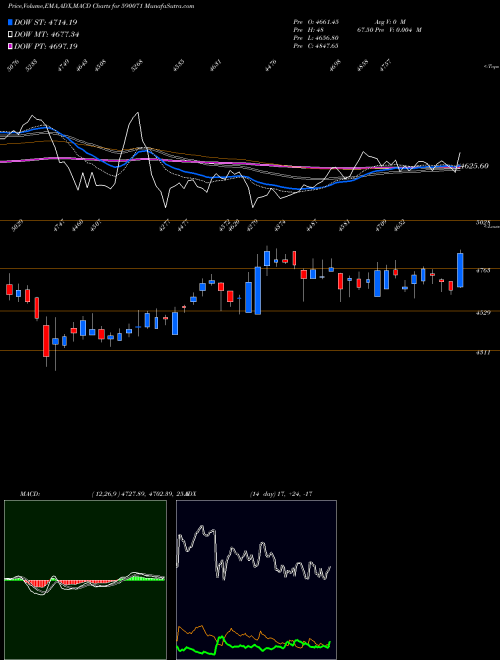Click the tall red candlestick at the low
Screen dimensions: 500x660
[x=46, y=341]
